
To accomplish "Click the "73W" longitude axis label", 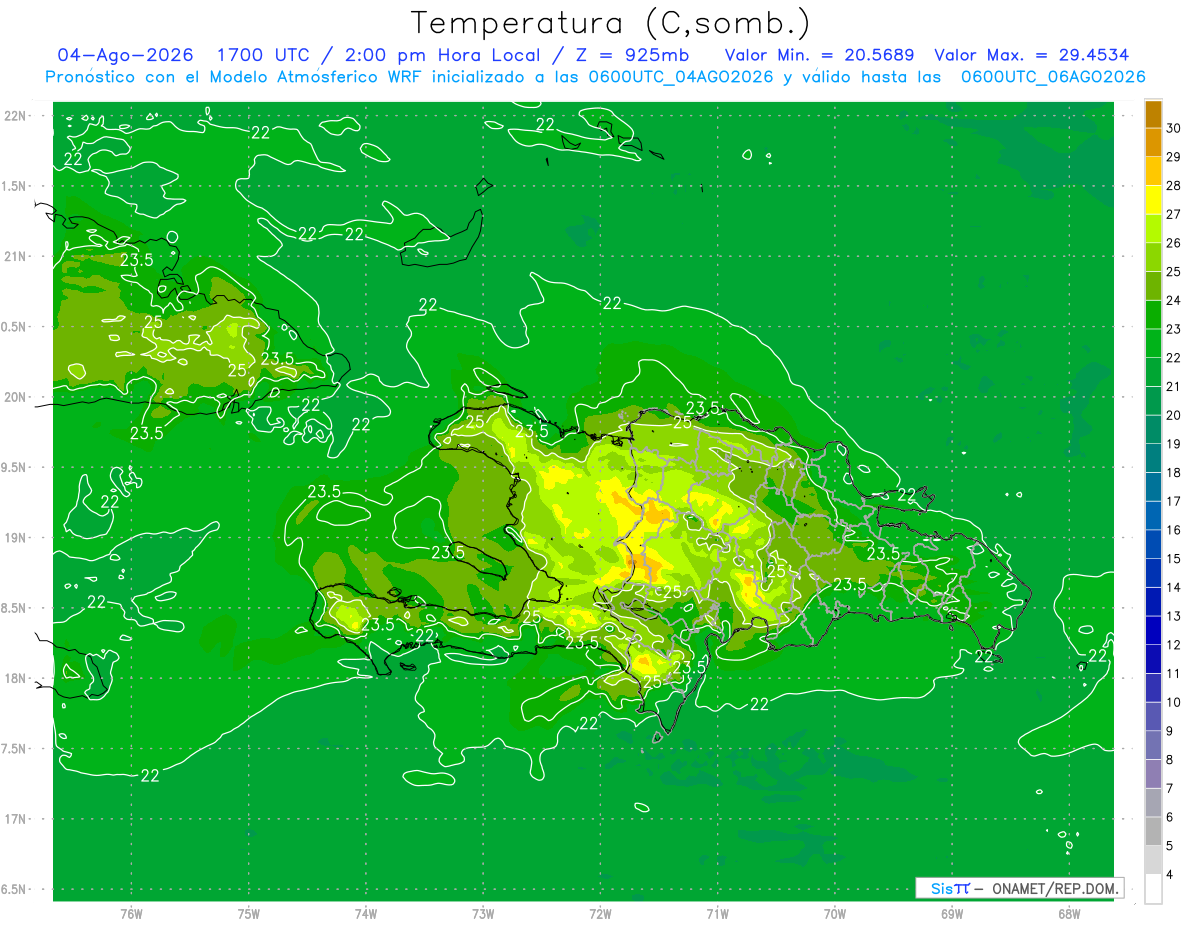I will coord(483,914).
